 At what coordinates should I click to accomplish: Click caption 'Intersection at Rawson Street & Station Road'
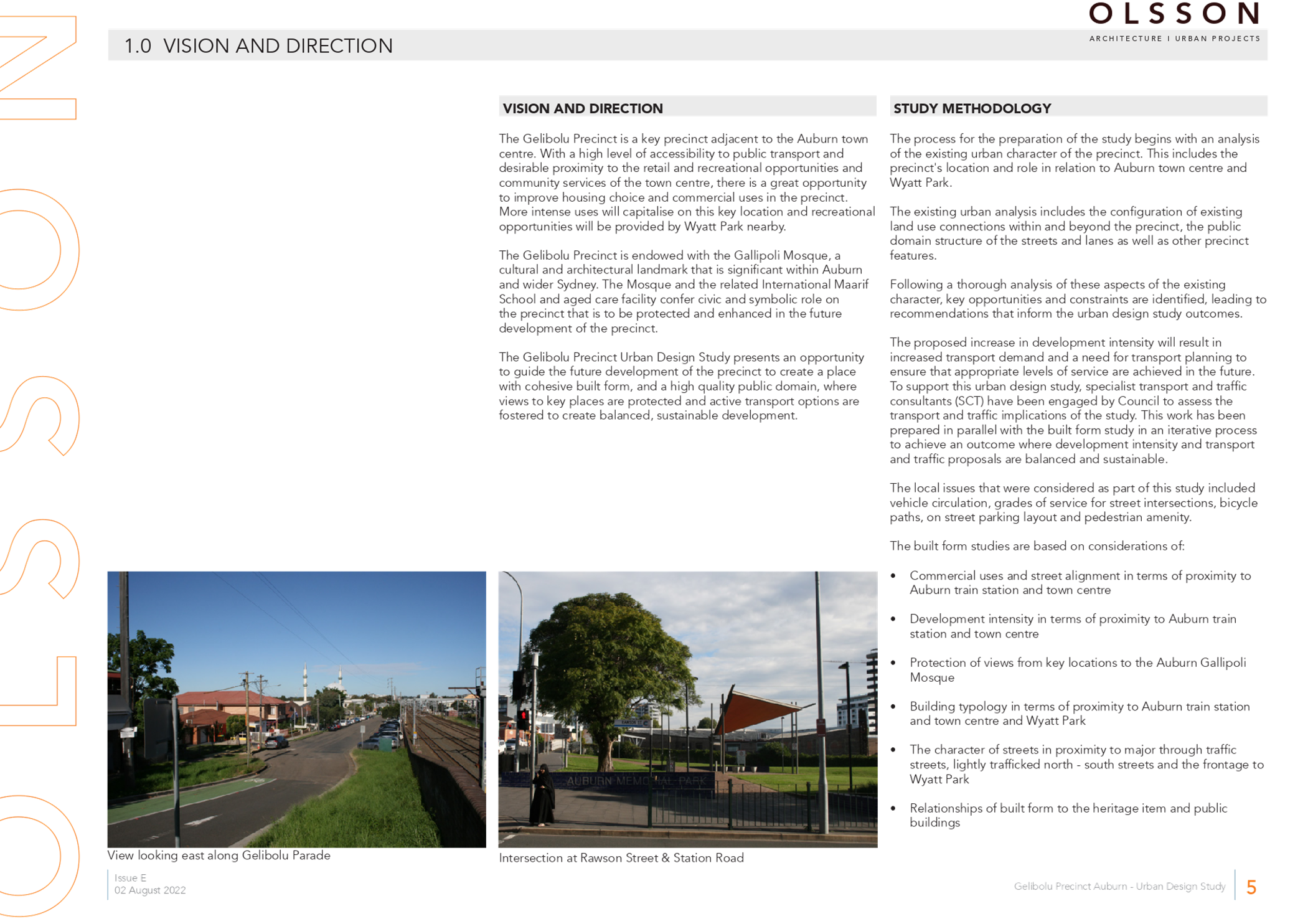click(621, 858)
